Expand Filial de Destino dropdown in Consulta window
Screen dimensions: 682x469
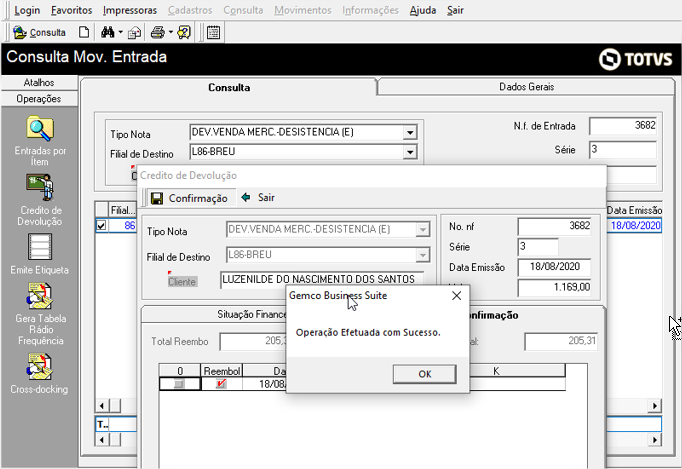pos(410,152)
